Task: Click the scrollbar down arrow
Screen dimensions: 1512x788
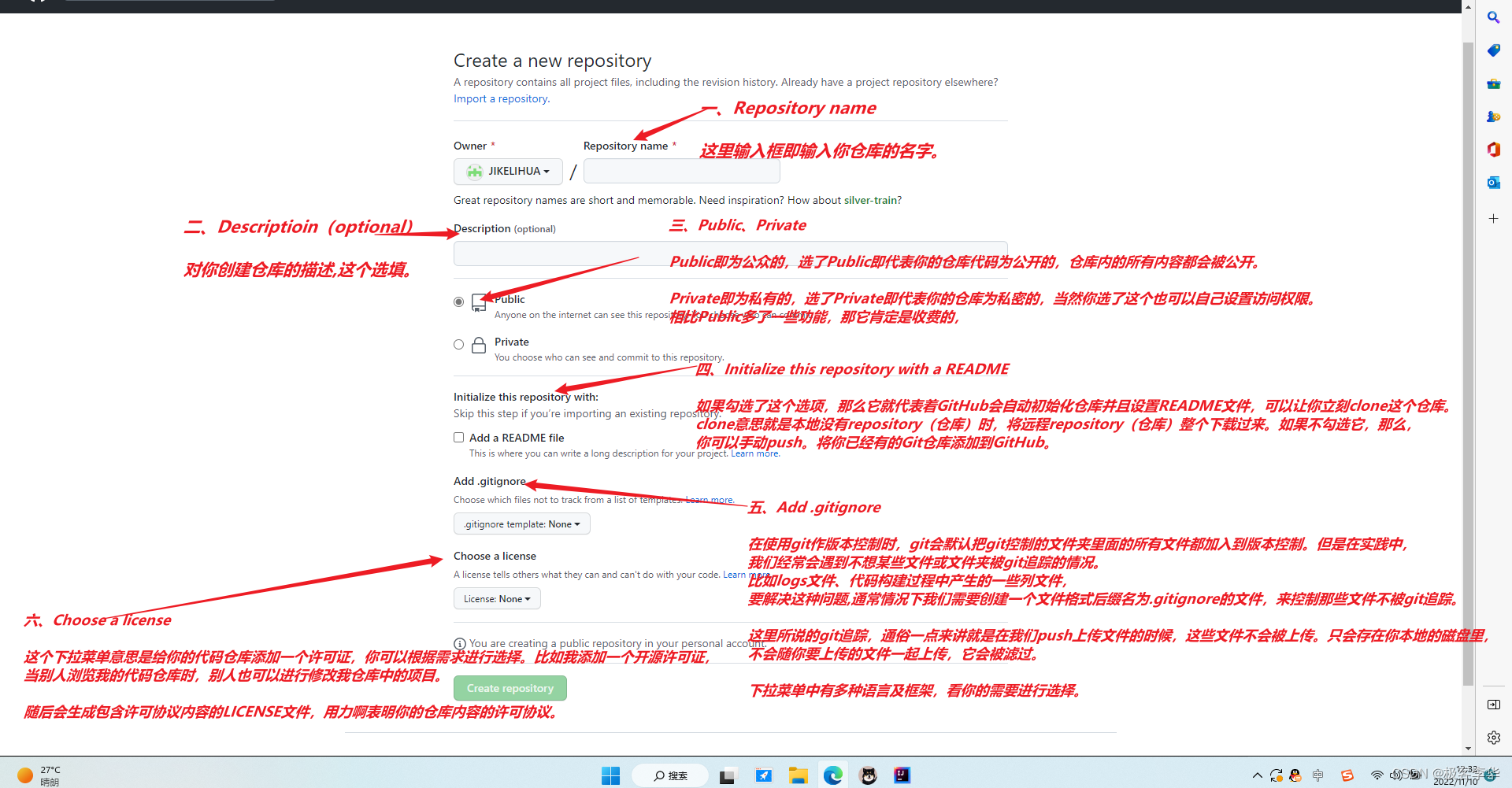Action: (1468, 749)
